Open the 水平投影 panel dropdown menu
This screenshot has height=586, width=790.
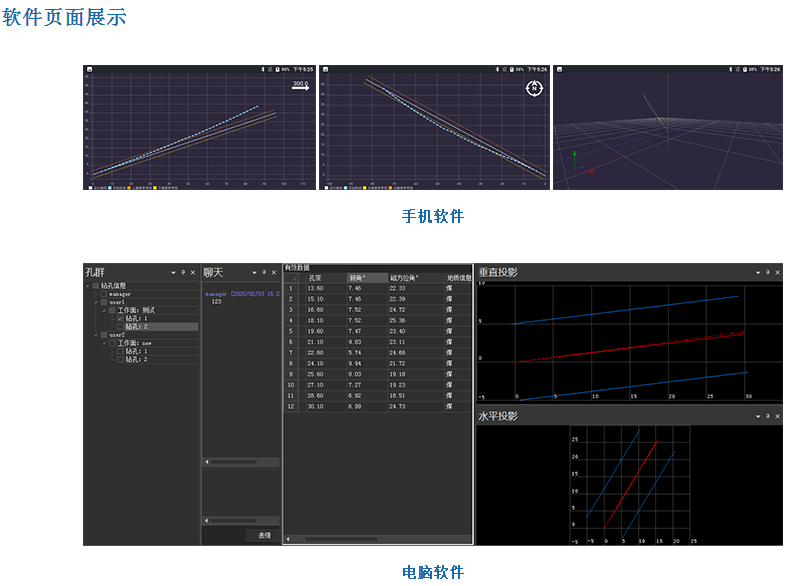758,417
